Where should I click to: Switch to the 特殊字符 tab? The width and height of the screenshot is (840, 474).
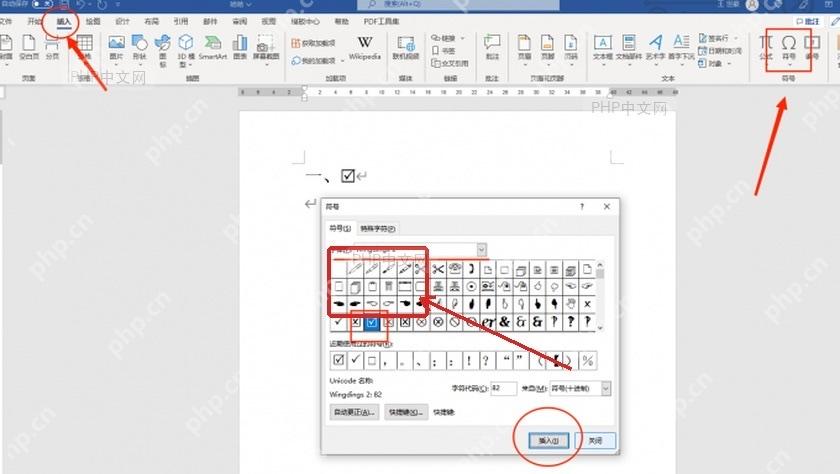378,229
